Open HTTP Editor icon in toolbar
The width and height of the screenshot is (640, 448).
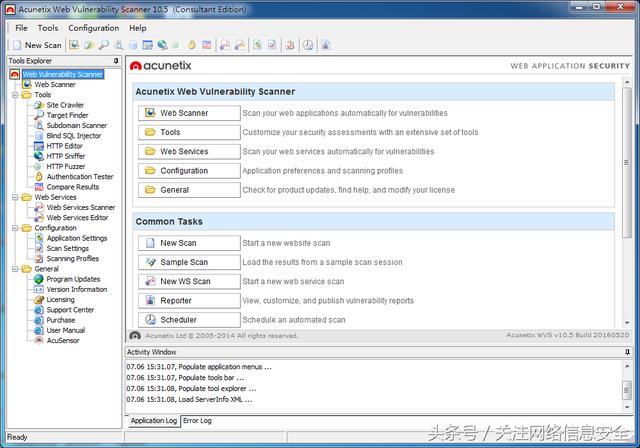coord(147,45)
